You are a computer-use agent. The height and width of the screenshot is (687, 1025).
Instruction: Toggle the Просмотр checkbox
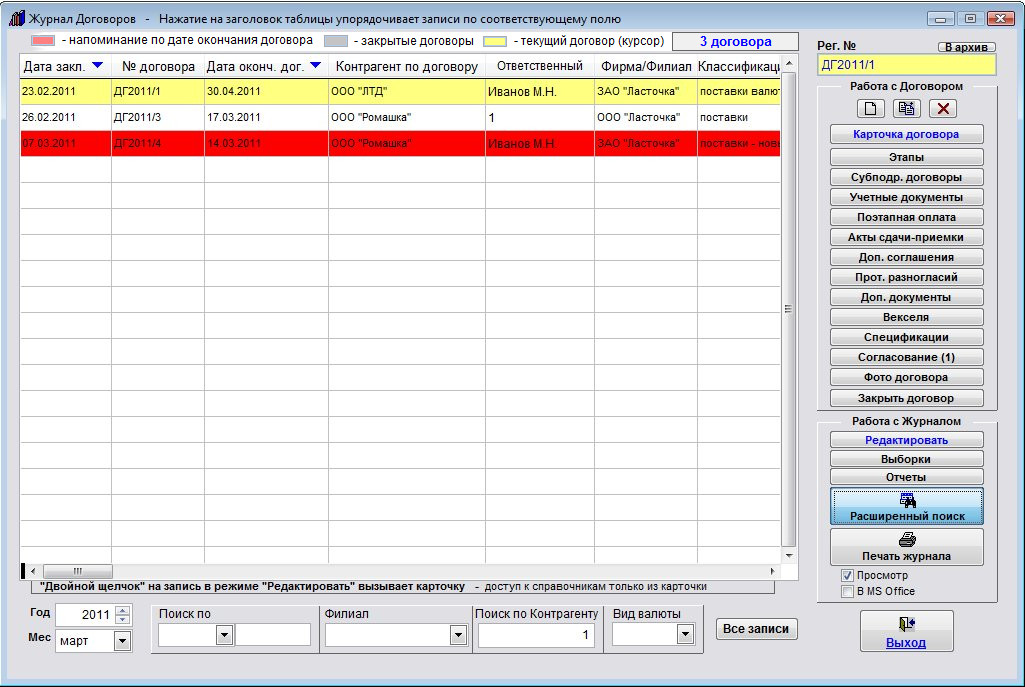(x=847, y=576)
